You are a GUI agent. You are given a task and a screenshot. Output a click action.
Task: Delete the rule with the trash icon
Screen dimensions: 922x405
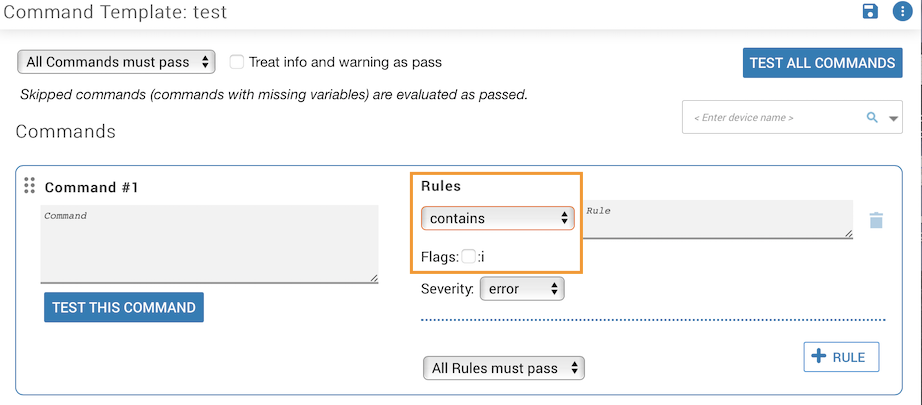tap(876, 220)
